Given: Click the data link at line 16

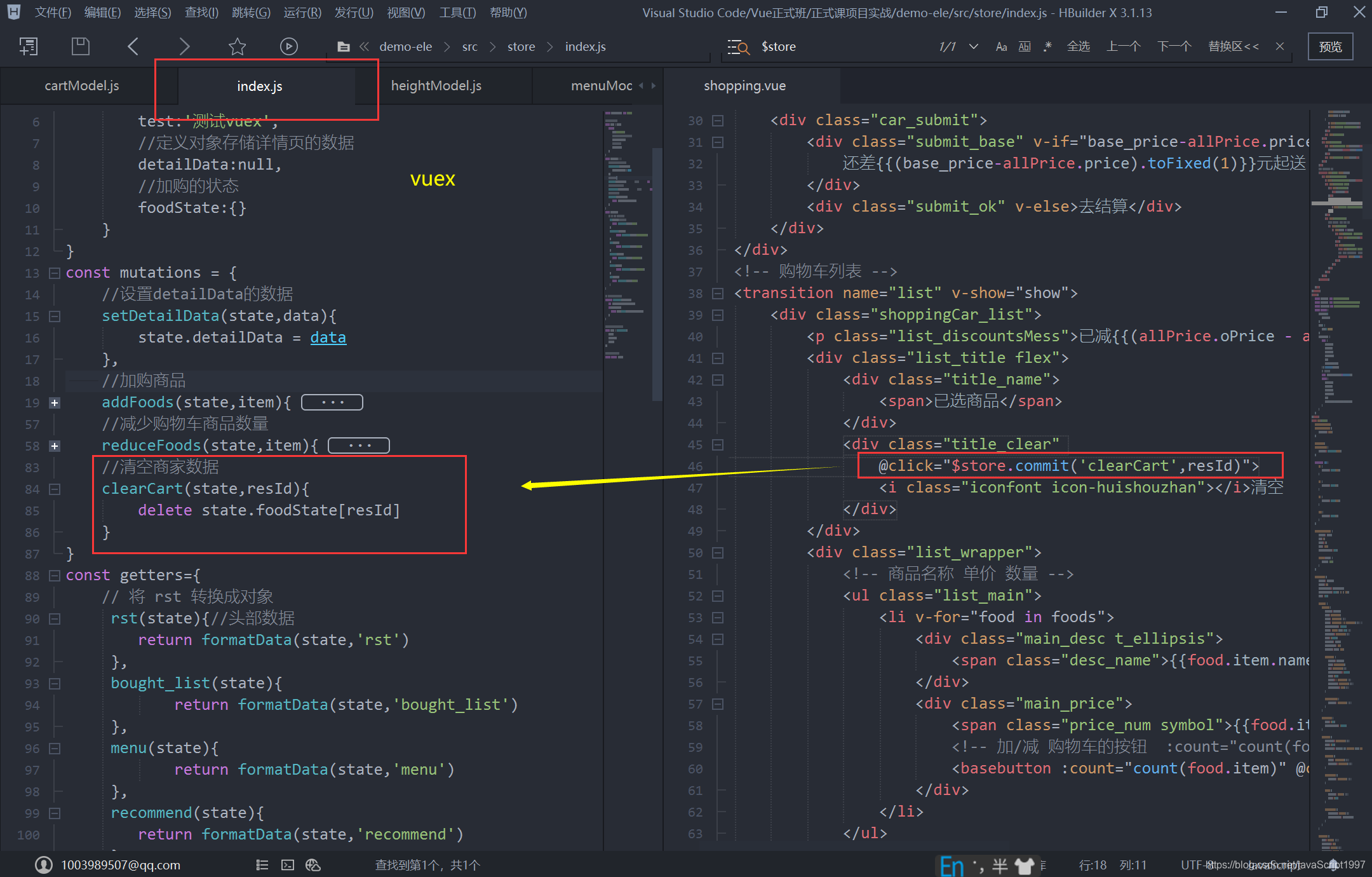Looking at the screenshot, I should pyautogui.click(x=328, y=337).
